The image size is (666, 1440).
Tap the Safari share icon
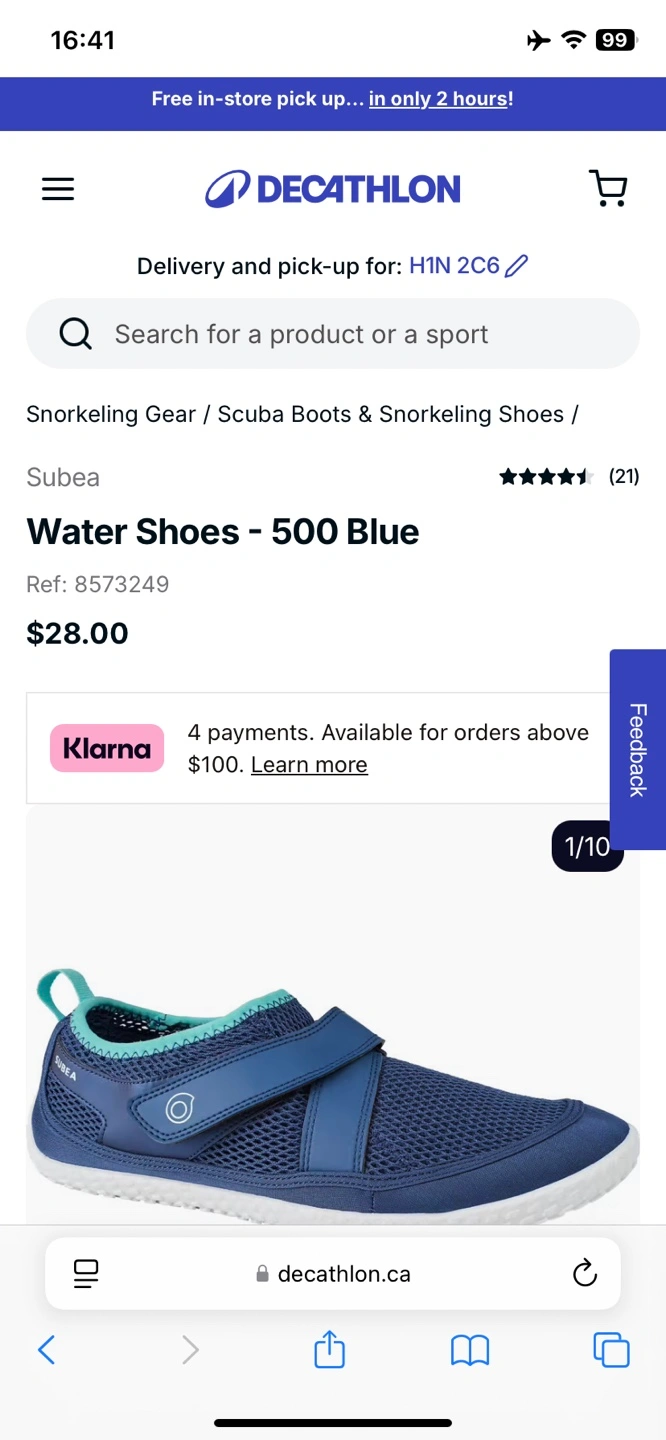[x=329, y=1351]
